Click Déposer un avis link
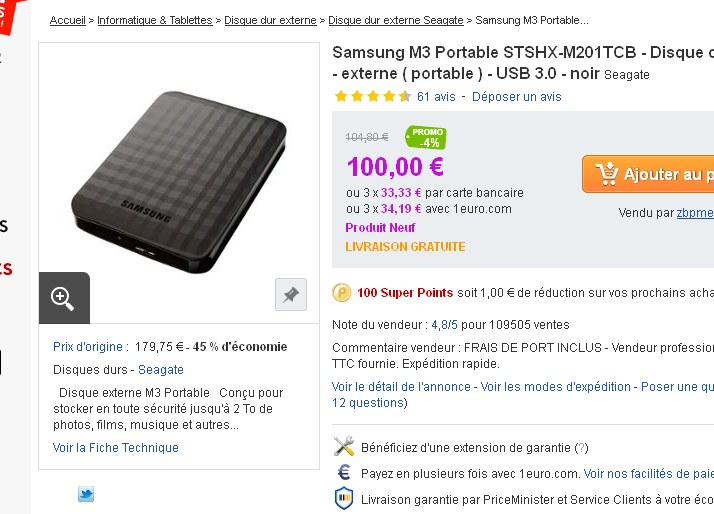Viewport: 714px width, 514px height. pyautogui.click(x=516, y=97)
